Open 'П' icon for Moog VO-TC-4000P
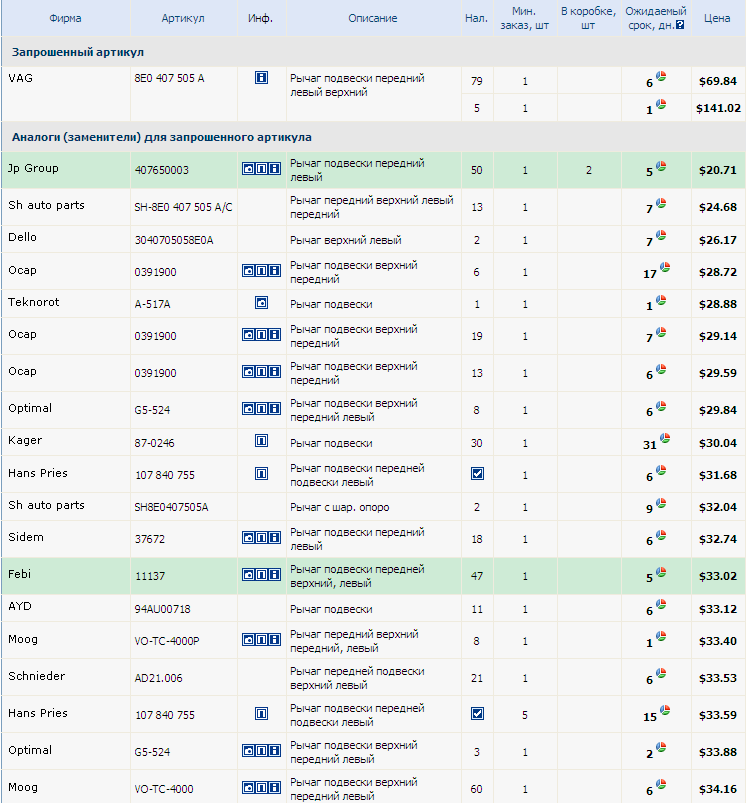The image size is (746, 803). 261,639
